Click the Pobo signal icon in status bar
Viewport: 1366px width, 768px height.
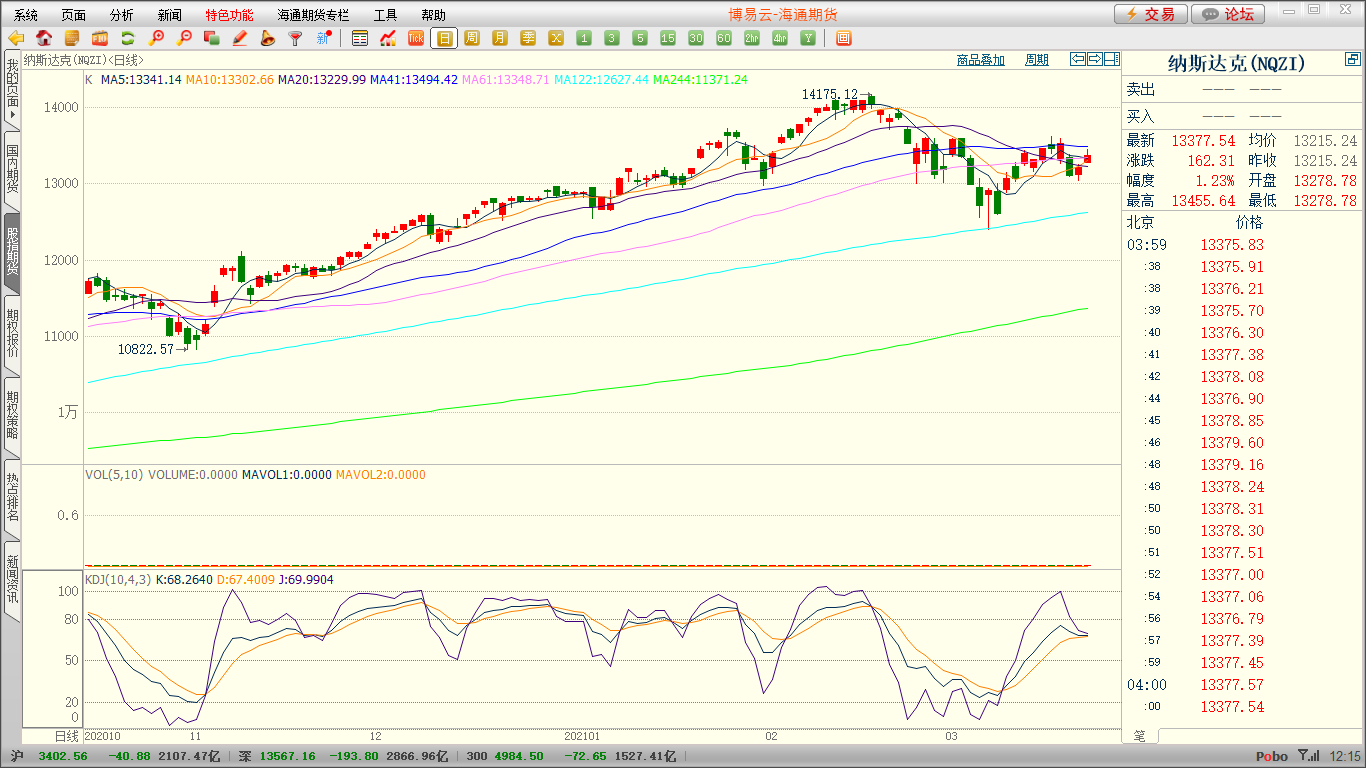1307,756
